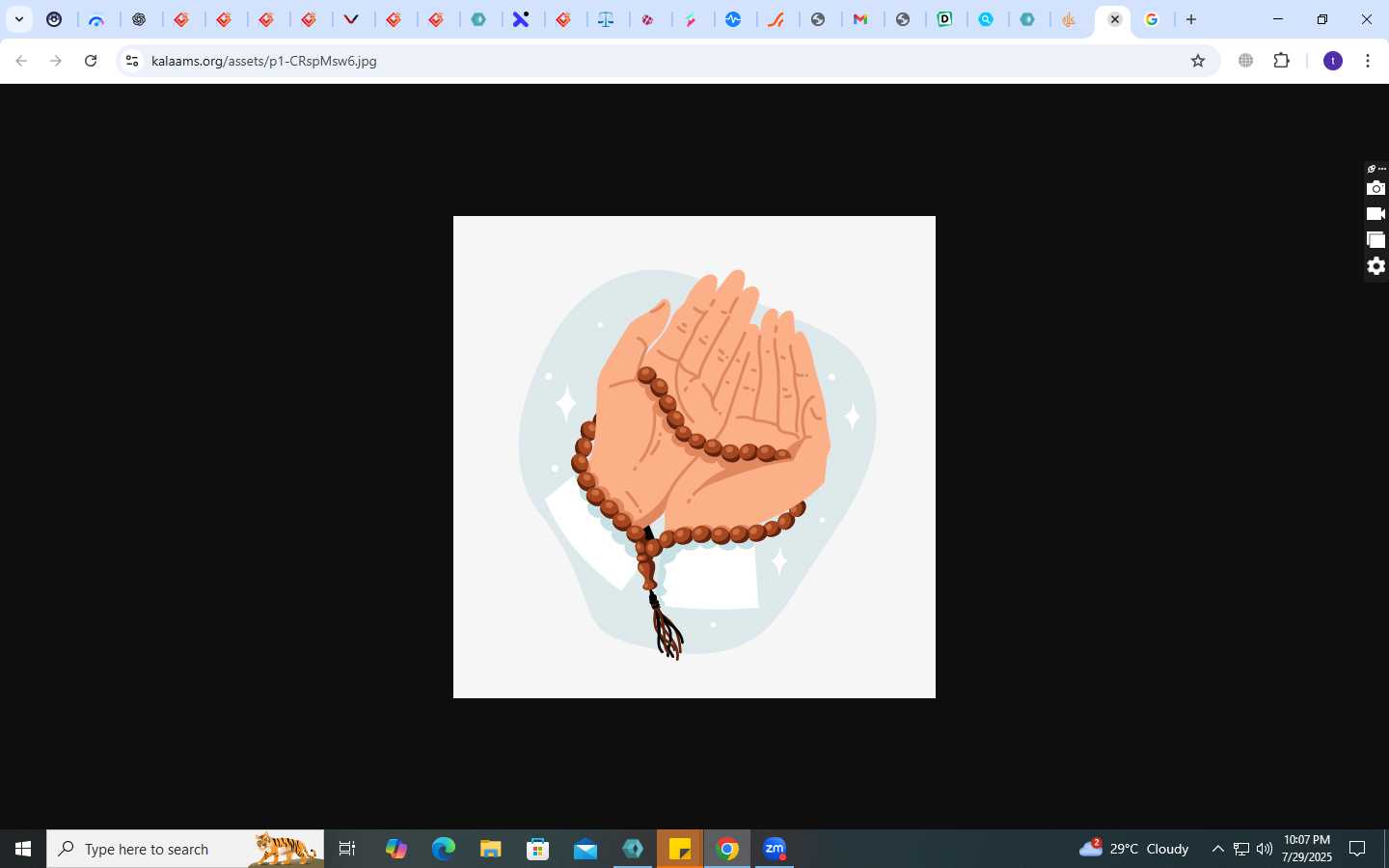Click the Type here to search box
Image resolution: width=1389 pixels, height=868 pixels.
pos(185,849)
